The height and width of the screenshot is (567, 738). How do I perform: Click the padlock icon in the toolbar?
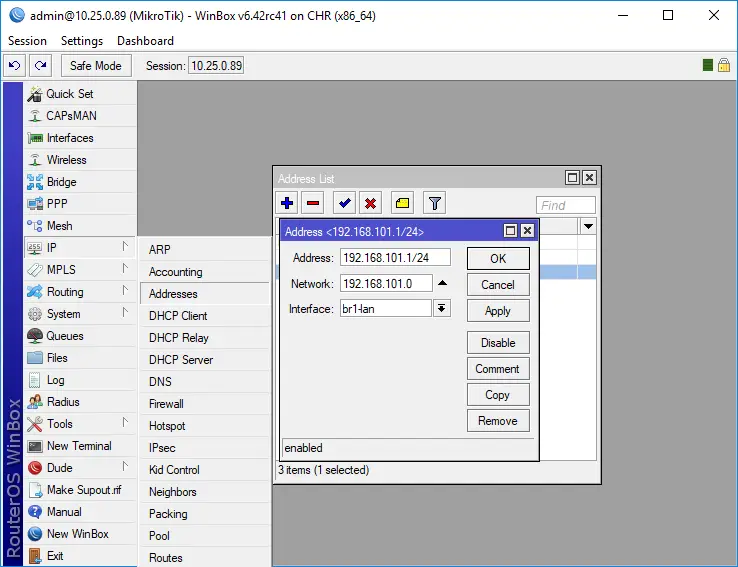point(724,65)
